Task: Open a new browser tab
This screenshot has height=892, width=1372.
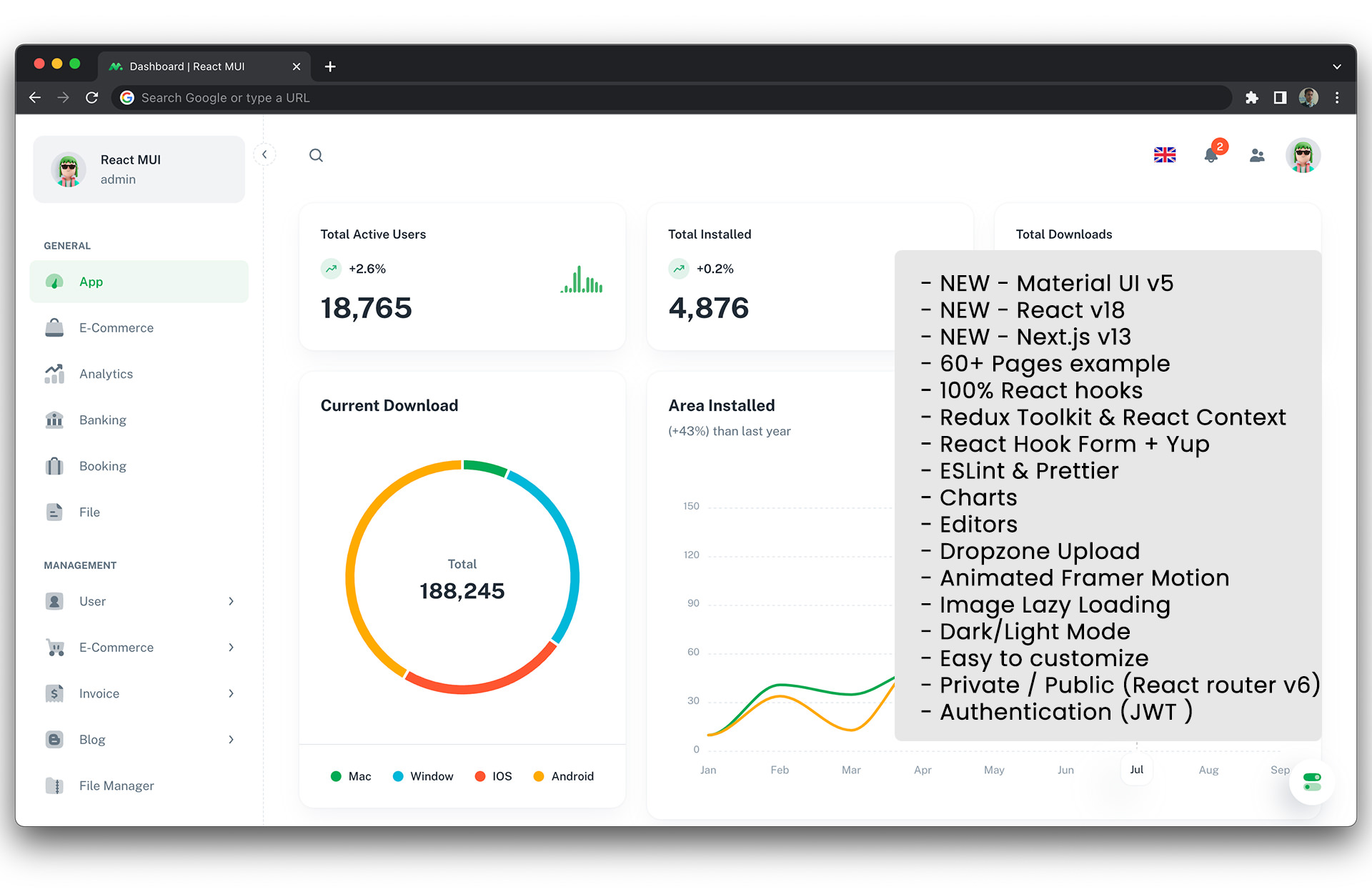Action: click(330, 66)
